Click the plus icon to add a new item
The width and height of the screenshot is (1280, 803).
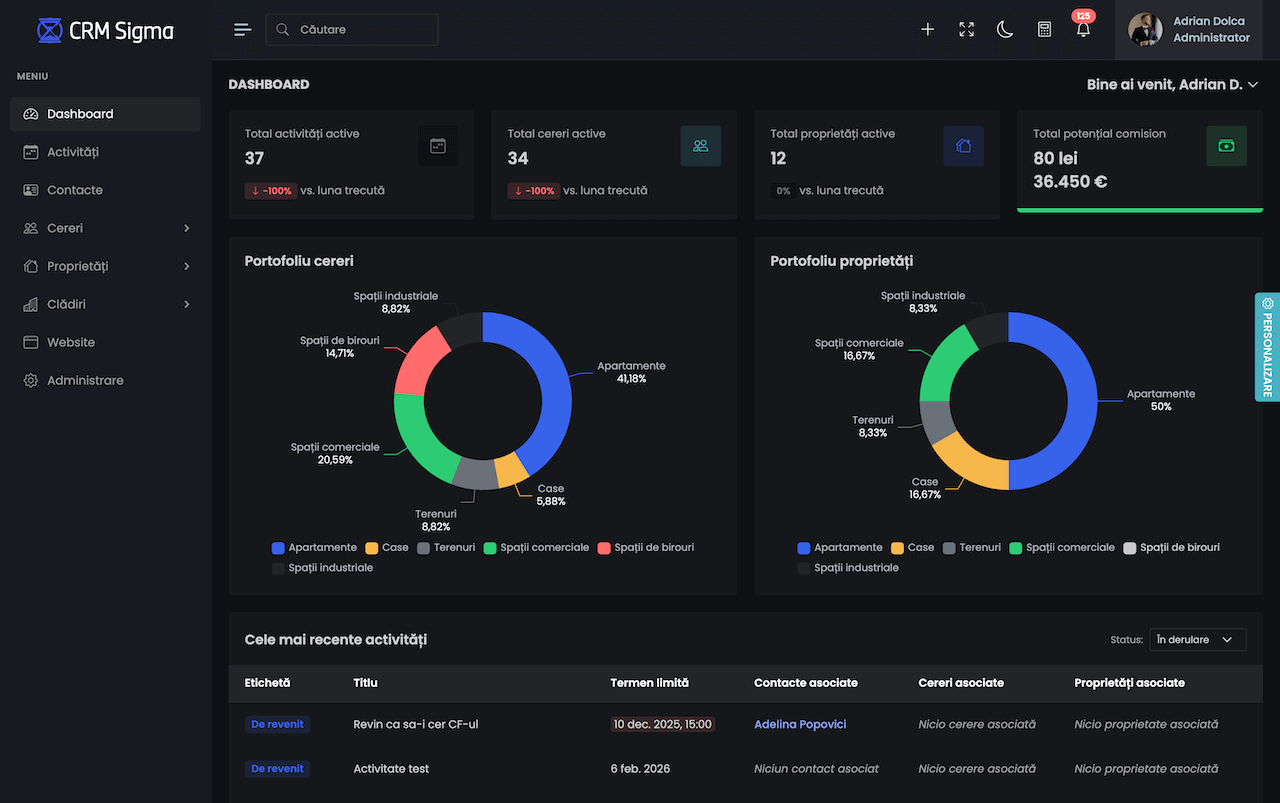pos(927,29)
